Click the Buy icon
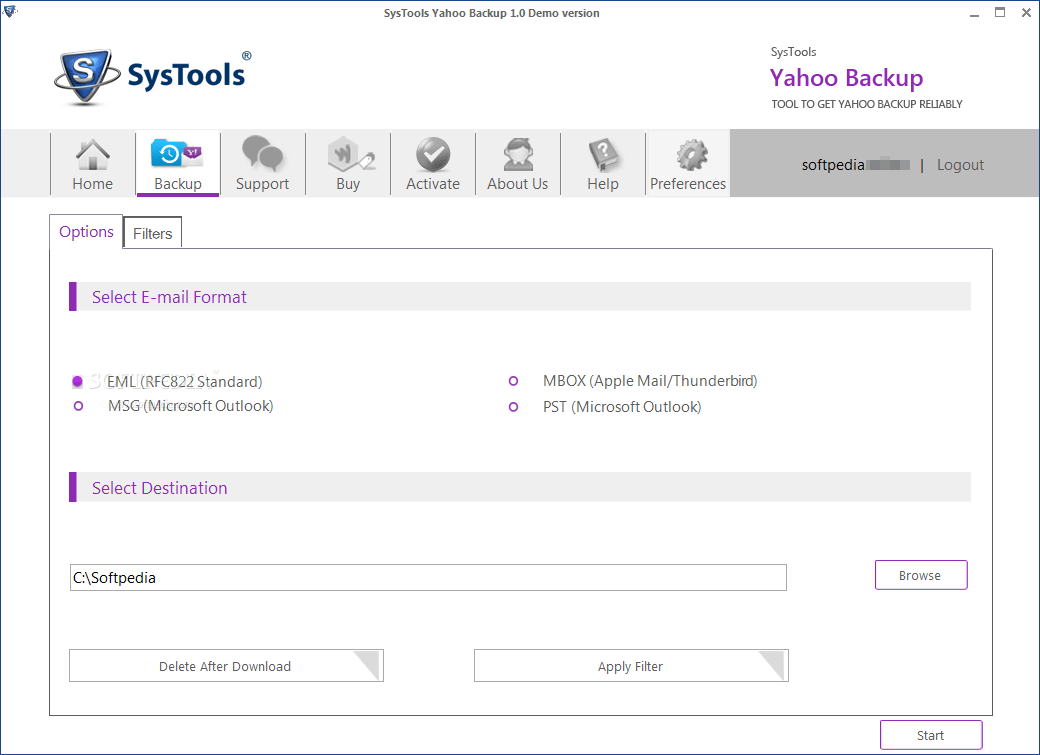Image resolution: width=1040 pixels, height=755 pixels. pos(347,163)
